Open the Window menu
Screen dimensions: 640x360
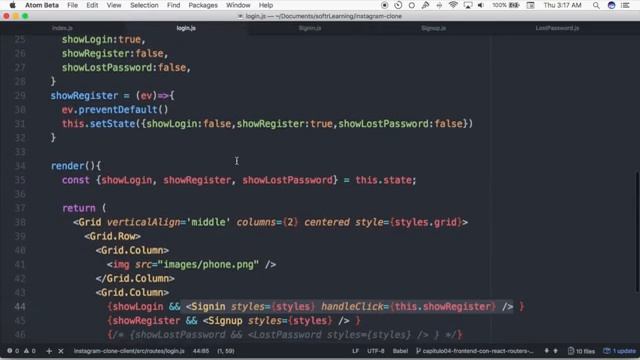(x=238, y=5)
